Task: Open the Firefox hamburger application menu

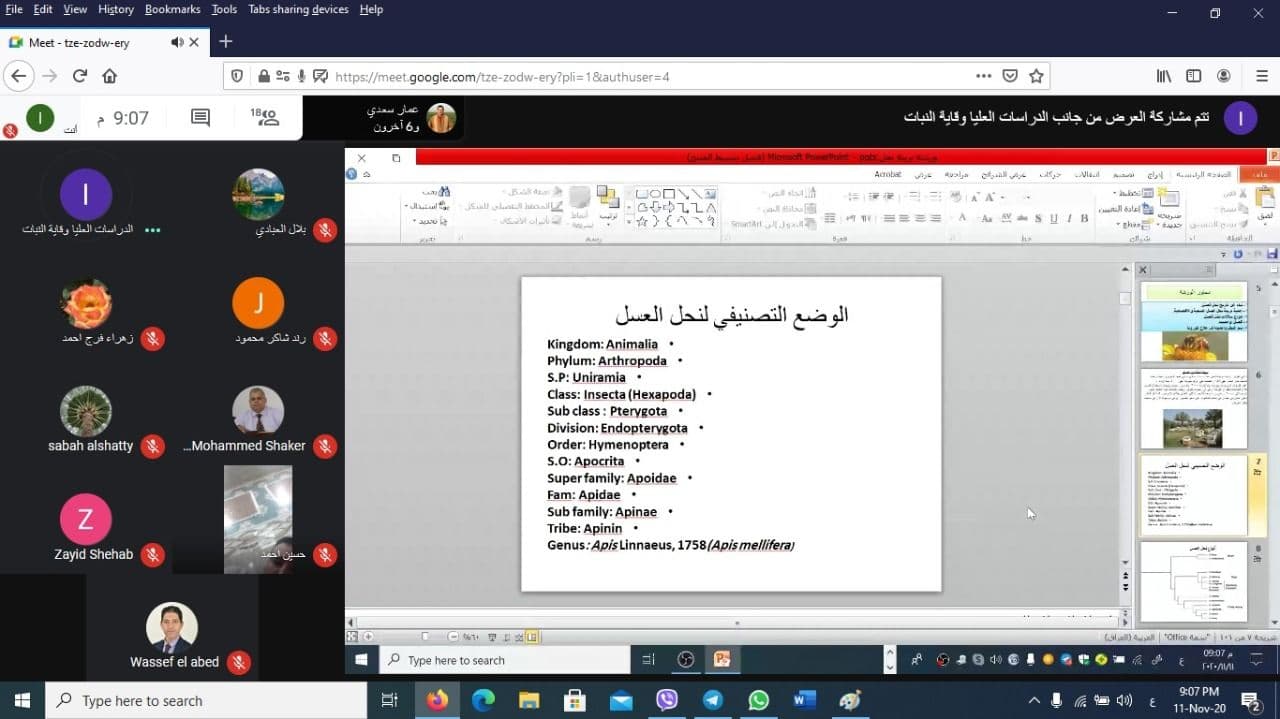Action: click(1261, 76)
